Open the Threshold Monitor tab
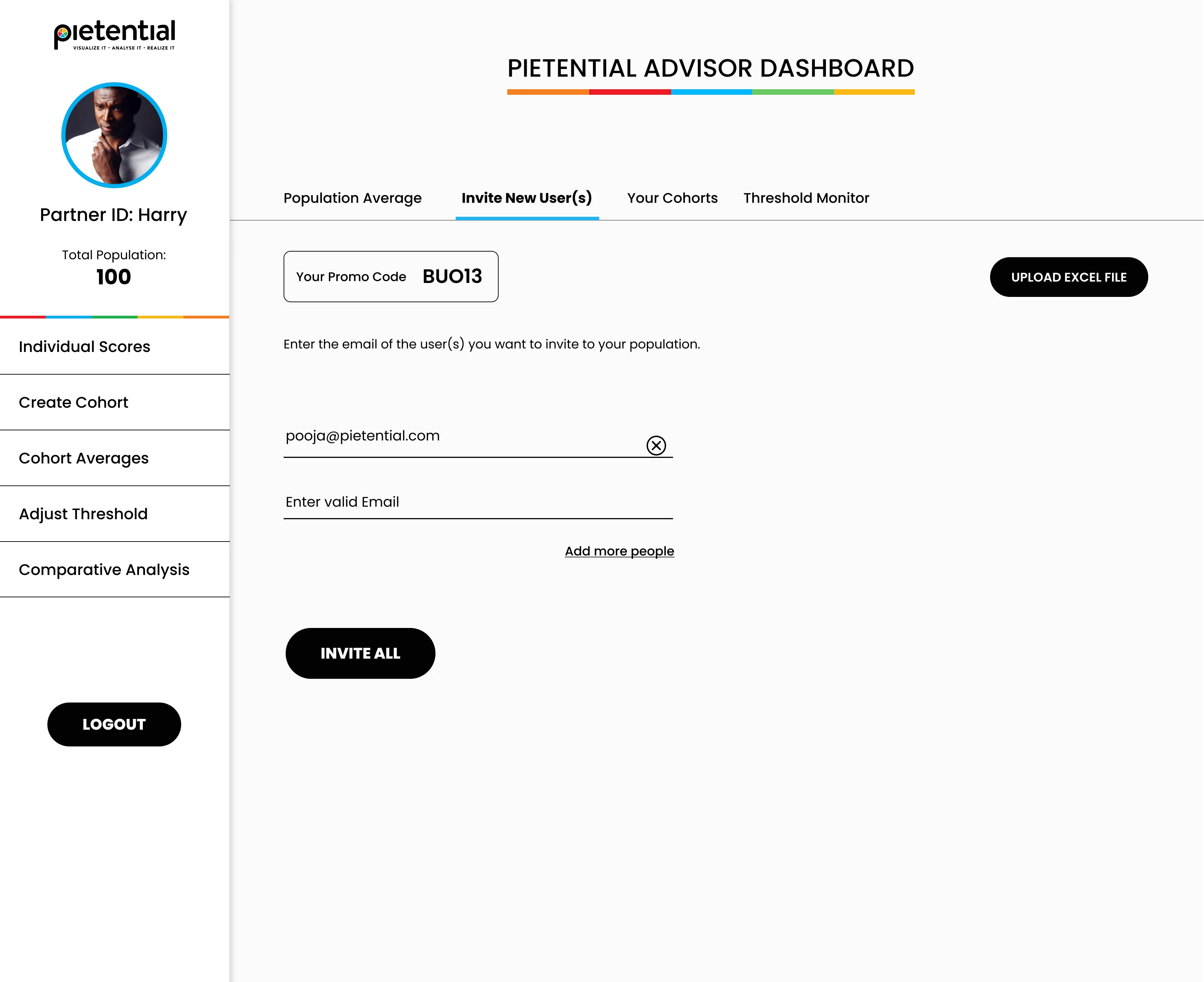Image resolution: width=1204 pixels, height=982 pixels. (806, 198)
